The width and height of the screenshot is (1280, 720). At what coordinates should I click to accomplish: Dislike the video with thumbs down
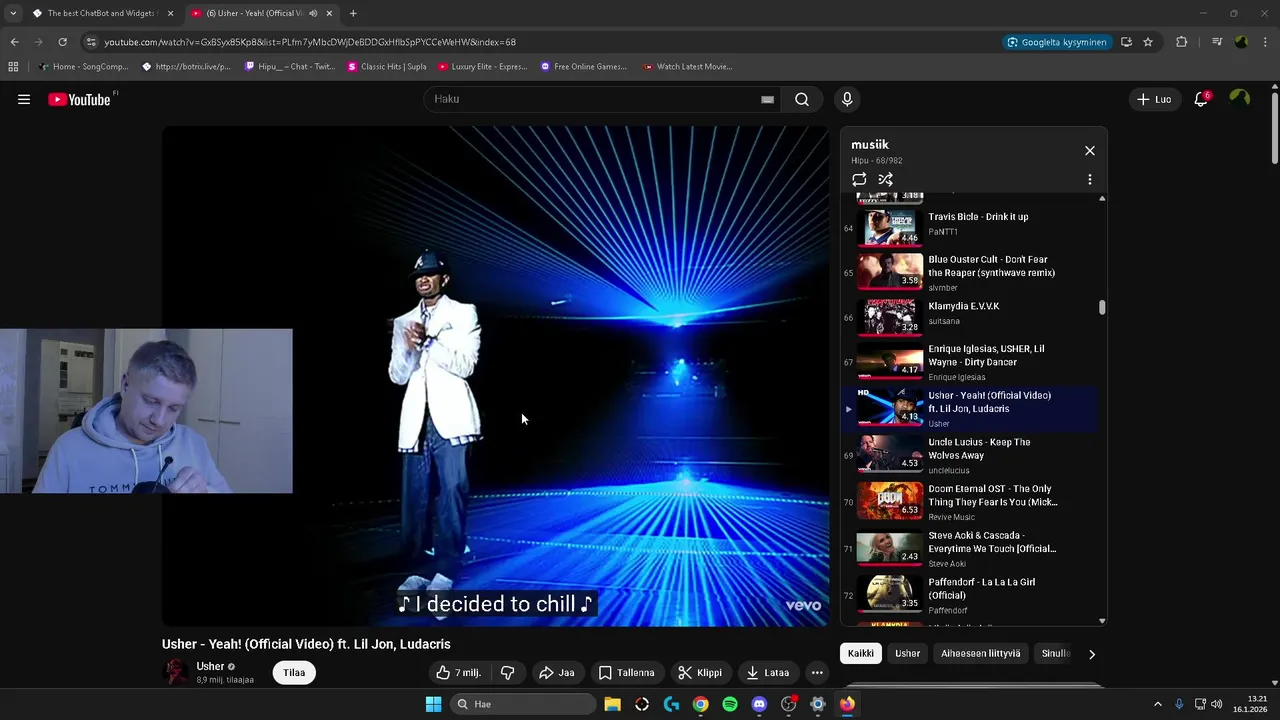(507, 673)
